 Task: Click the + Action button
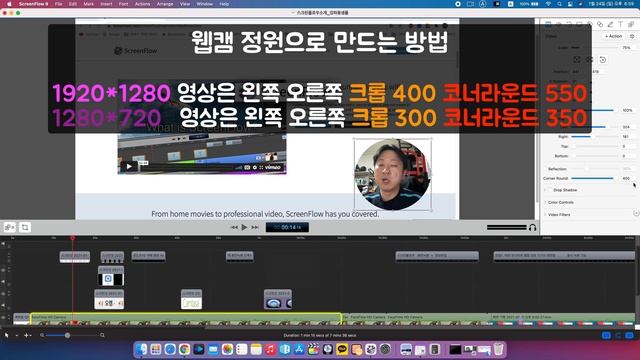coord(613,36)
